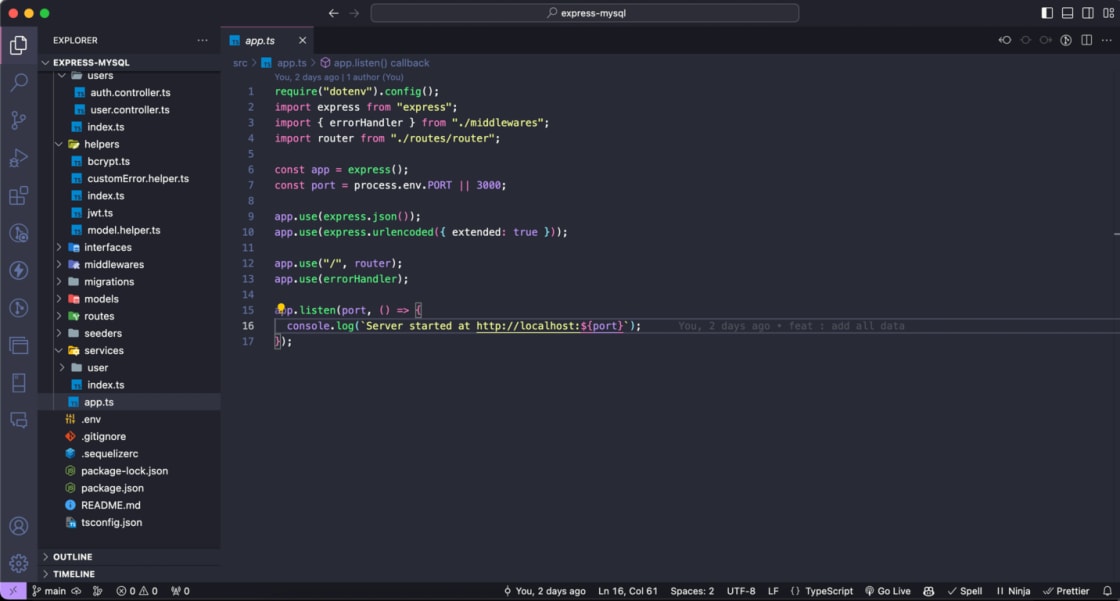The image size is (1120, 601).
Task: Expand the seeders folder
Action: [129, 333]
